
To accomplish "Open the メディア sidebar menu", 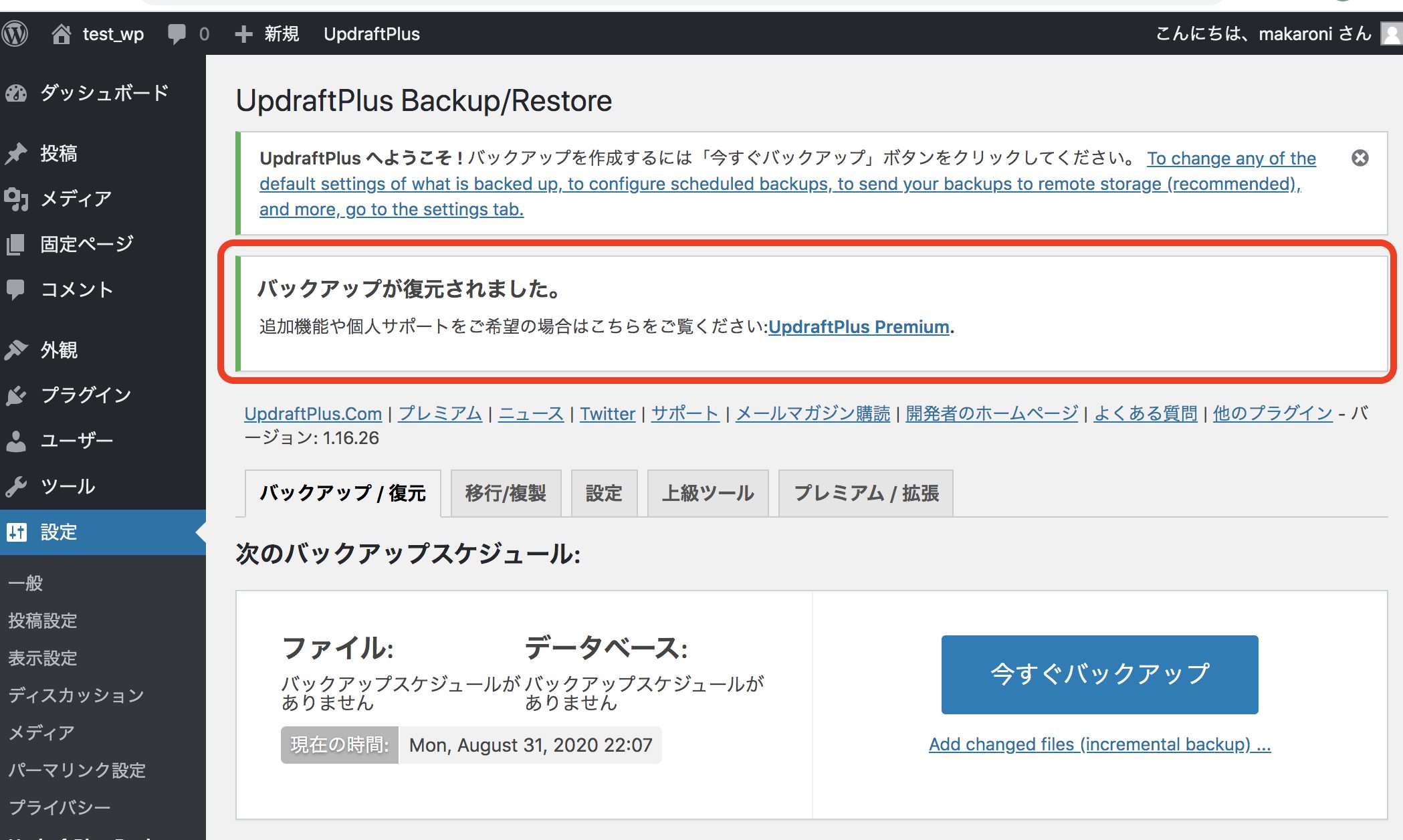I will 75,198.
